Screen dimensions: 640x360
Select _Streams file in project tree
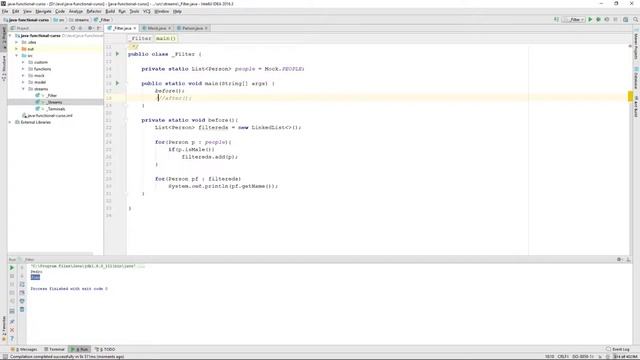tap(54, 102)
